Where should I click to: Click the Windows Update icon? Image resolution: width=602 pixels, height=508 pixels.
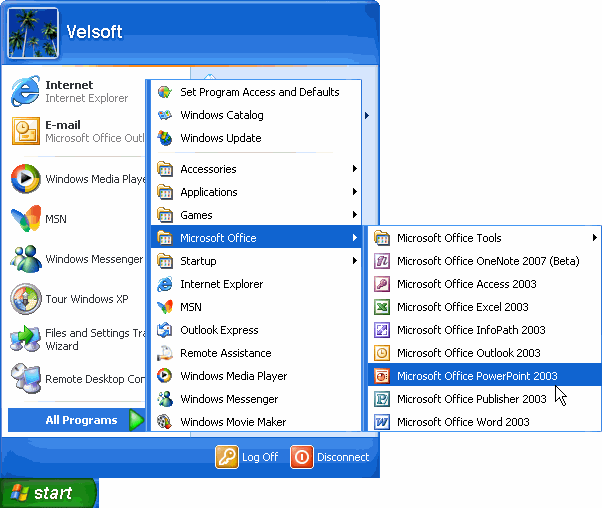[165, 138]
